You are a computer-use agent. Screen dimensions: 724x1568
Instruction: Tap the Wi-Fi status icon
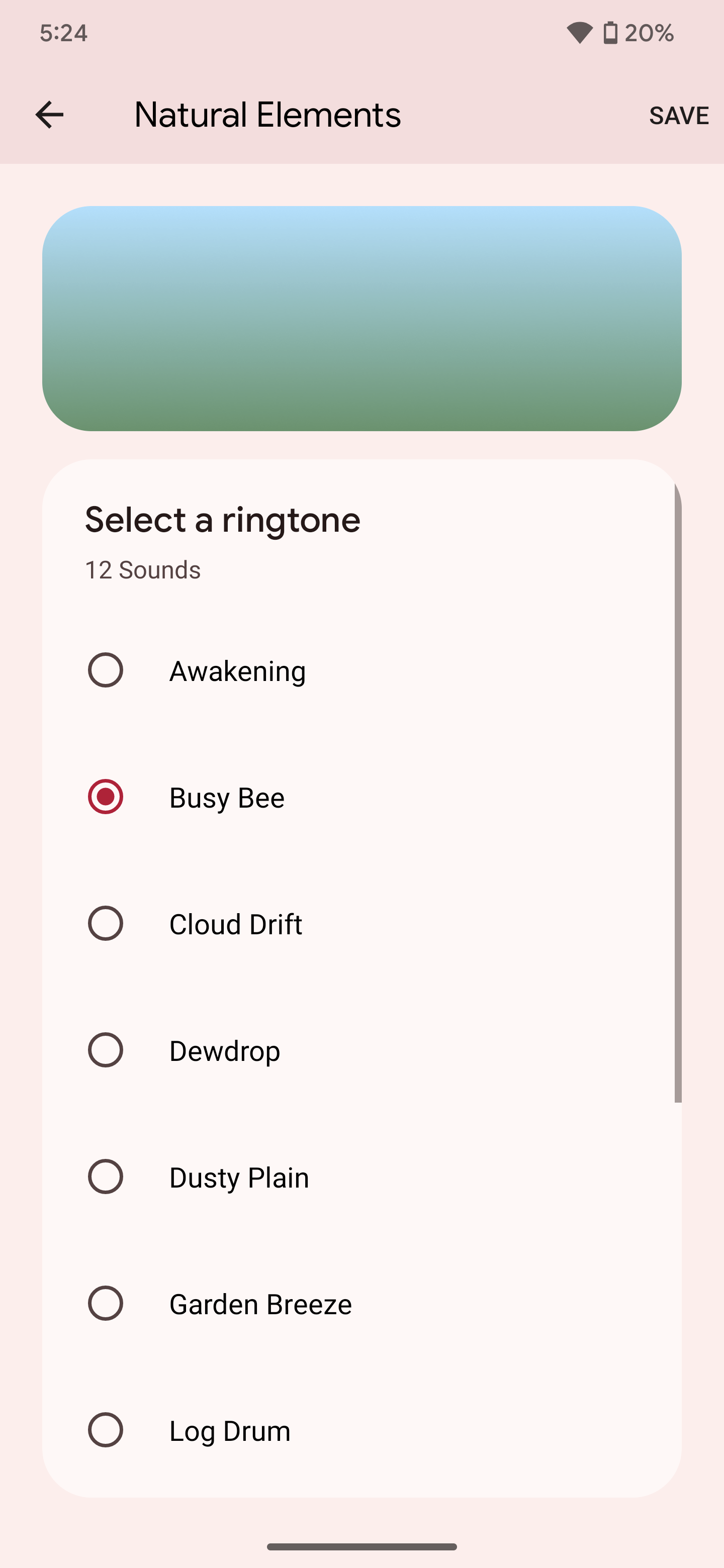pyautogui.click(x=579, y=33)
